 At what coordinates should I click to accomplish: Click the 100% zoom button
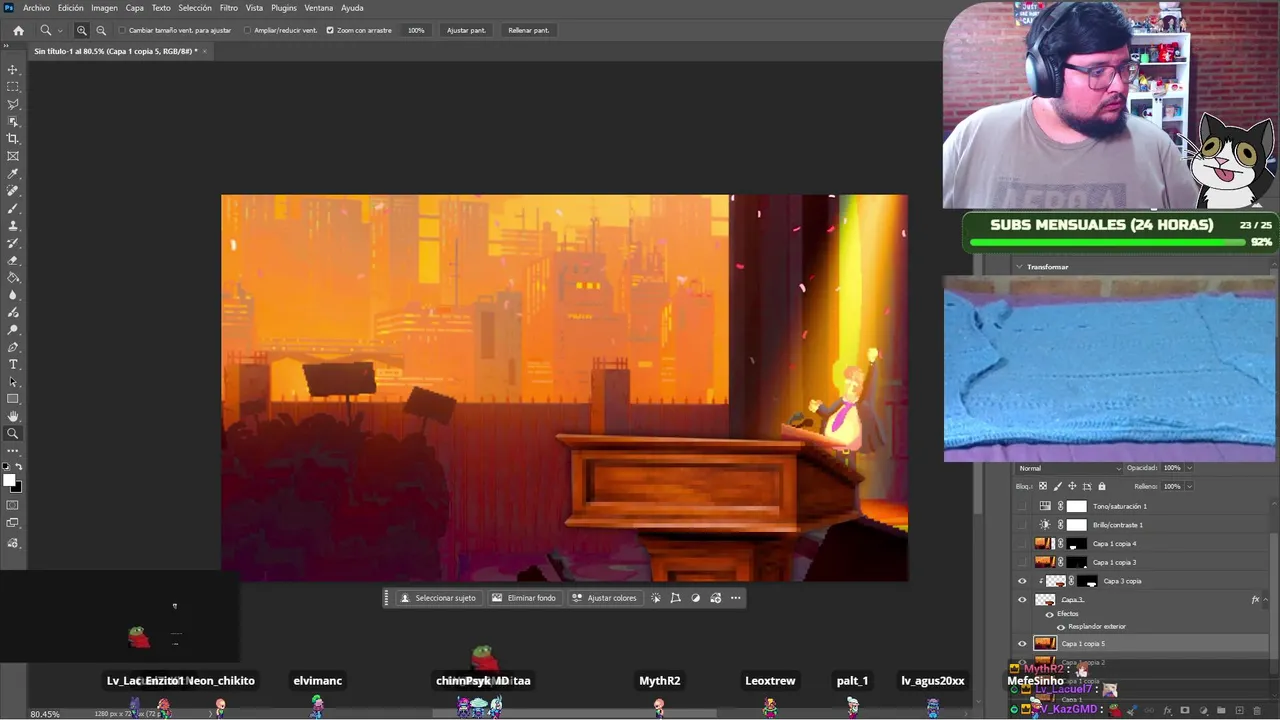pyautogui.click(x=416, y=30)
